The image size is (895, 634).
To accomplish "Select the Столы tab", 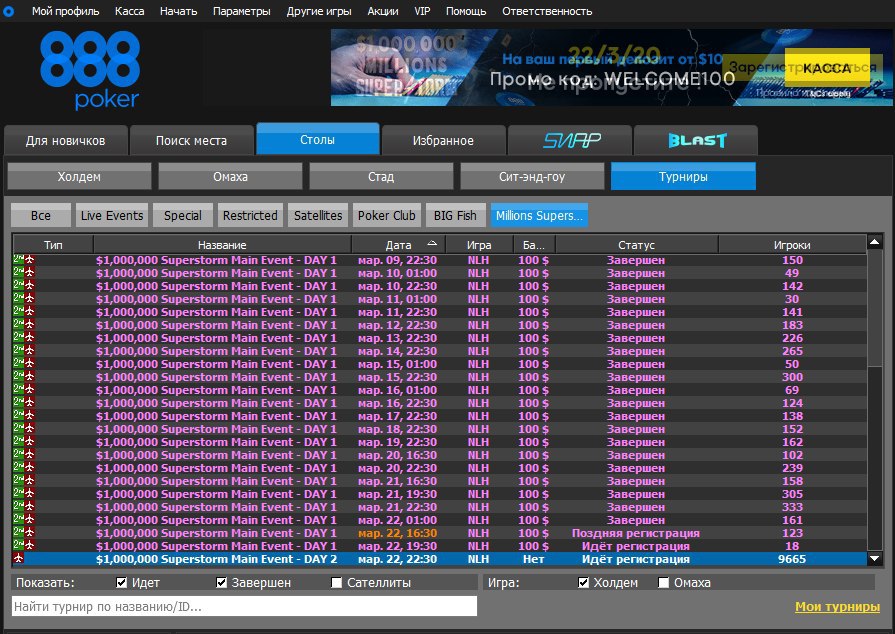I will (317, 139).
